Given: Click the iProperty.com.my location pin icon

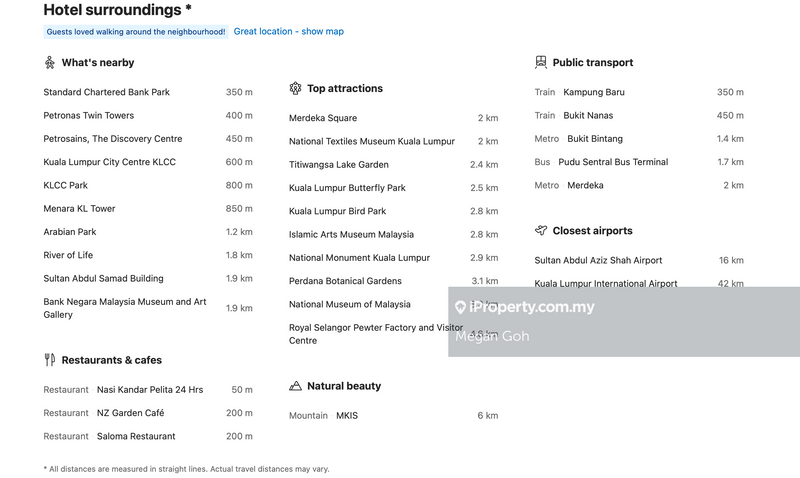Looking at the screenshot, I should [460, 308].
